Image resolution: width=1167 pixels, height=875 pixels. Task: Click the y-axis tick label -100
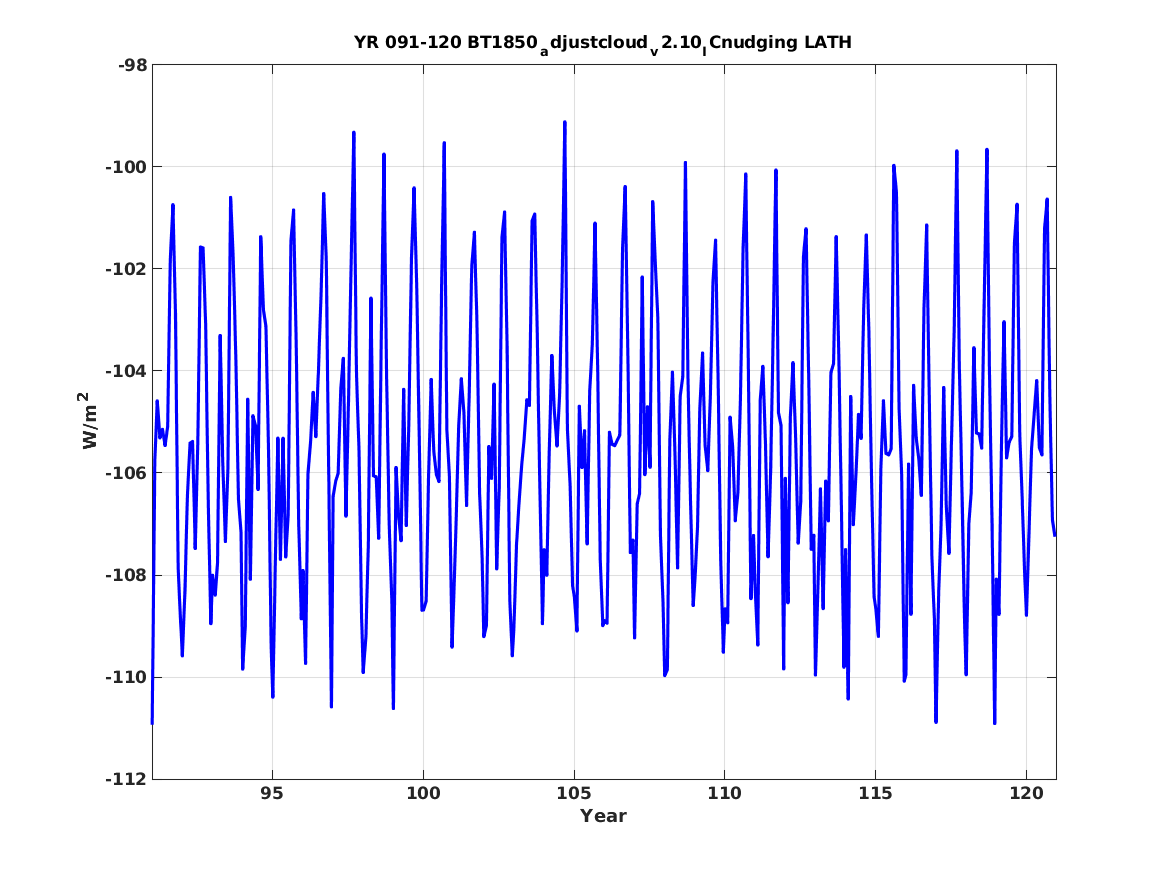[127, 167]
